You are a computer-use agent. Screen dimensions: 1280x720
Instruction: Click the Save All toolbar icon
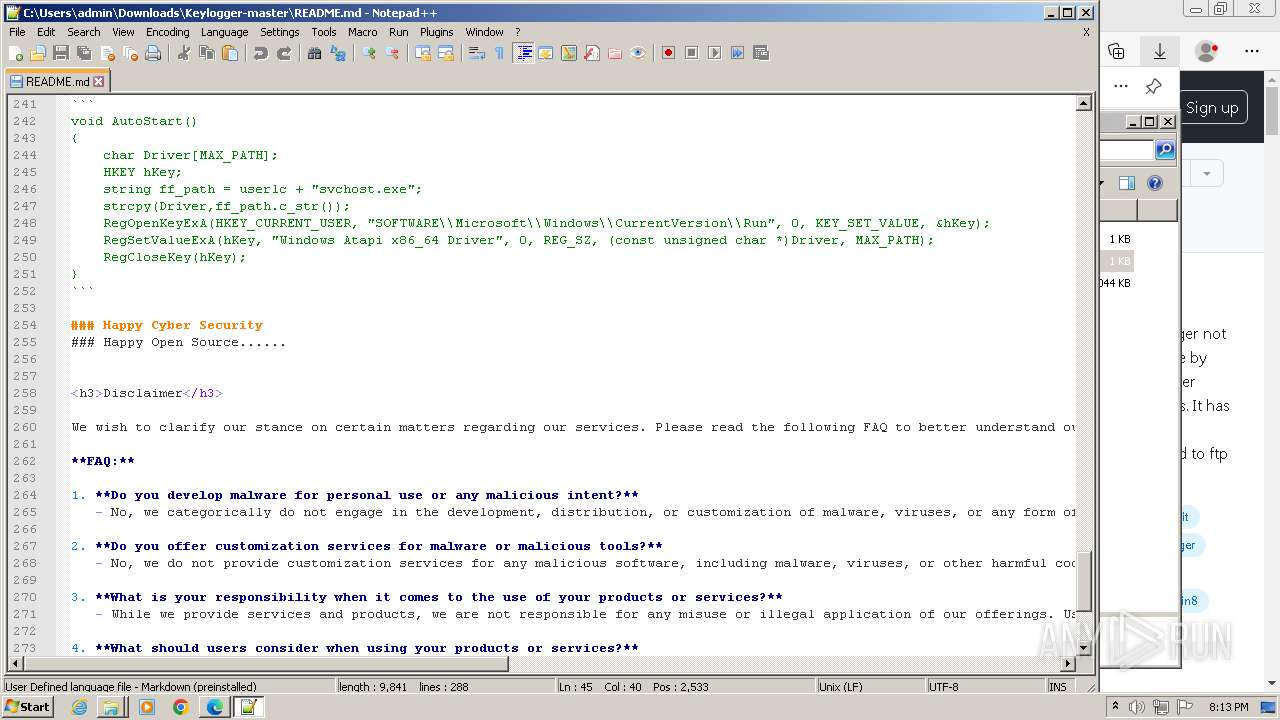pyautogui.click(x=84, y=53)
